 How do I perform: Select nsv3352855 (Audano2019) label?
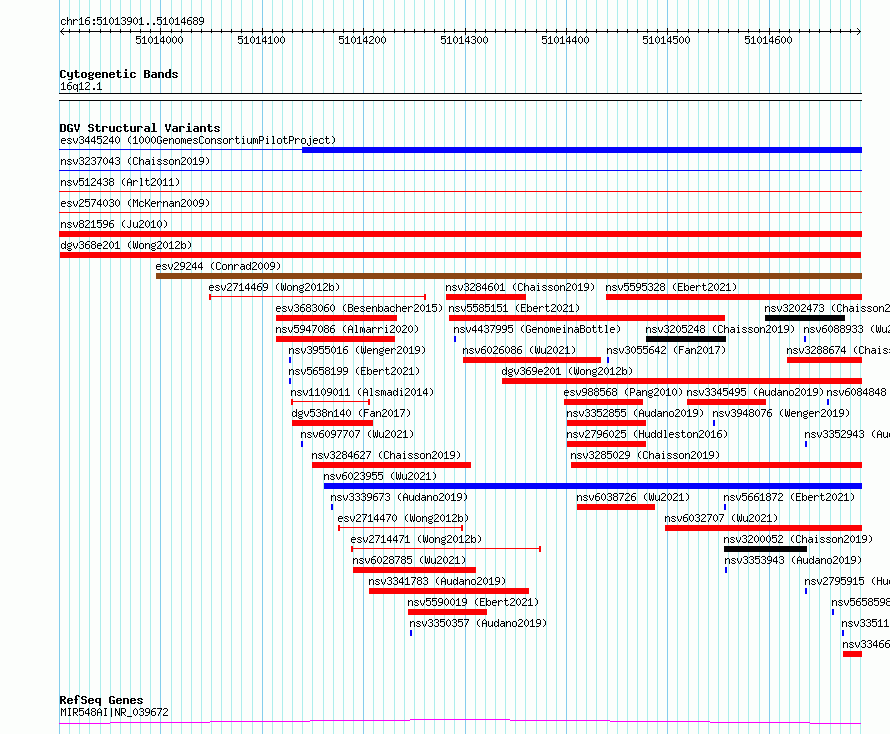pyautogui.click(x=635, y=413)
